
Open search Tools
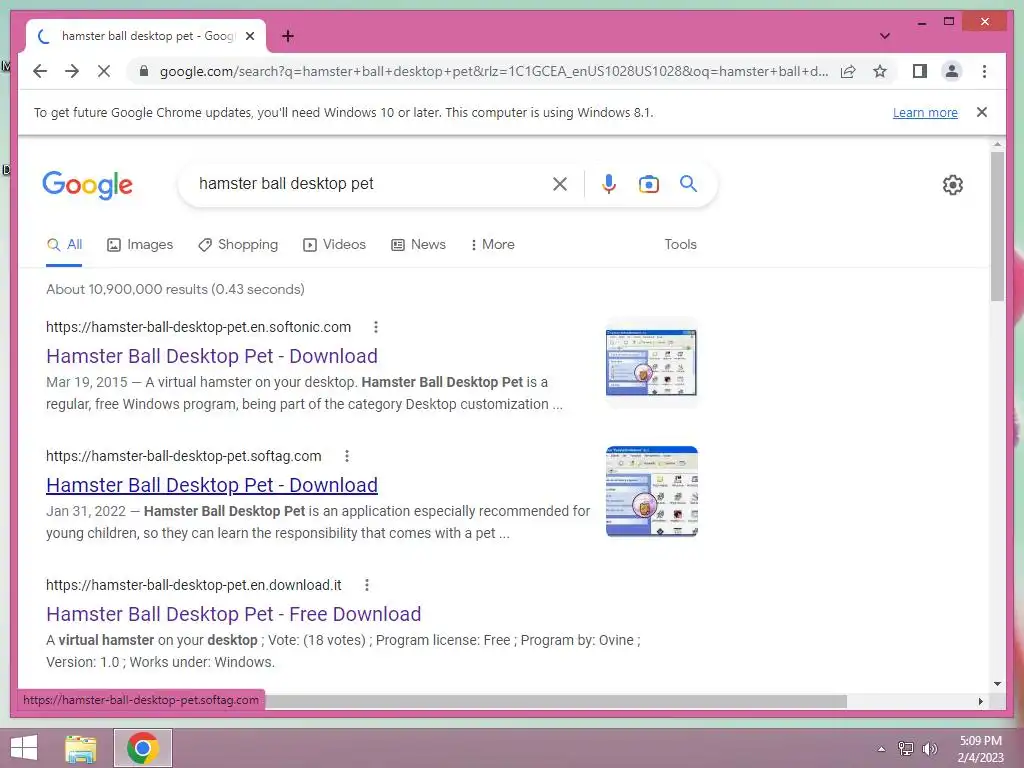(x=680, y=244)
